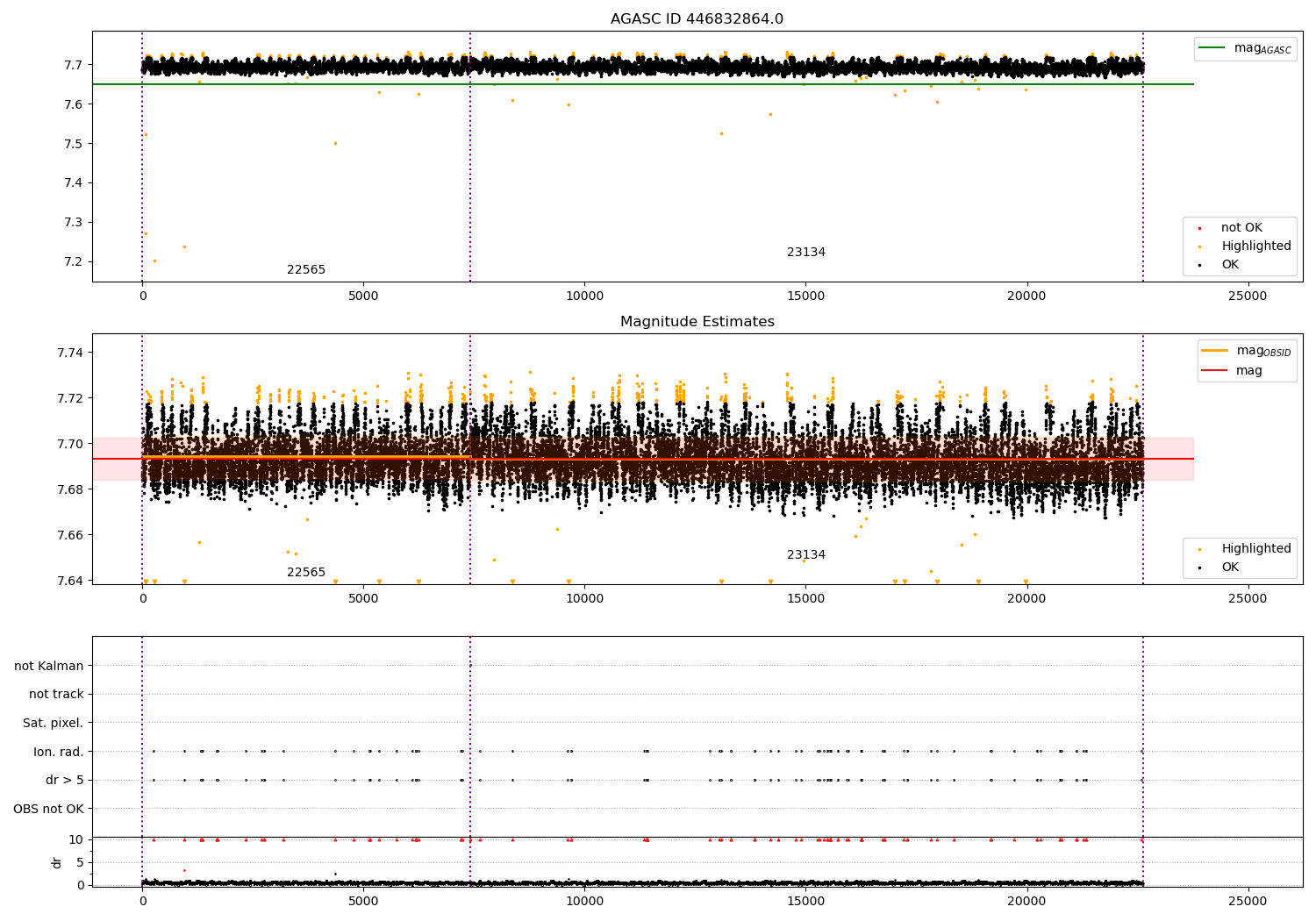Click the 'OBS not OK' row label
This screenshot has width=1316, height=921.
click(49, 809)
